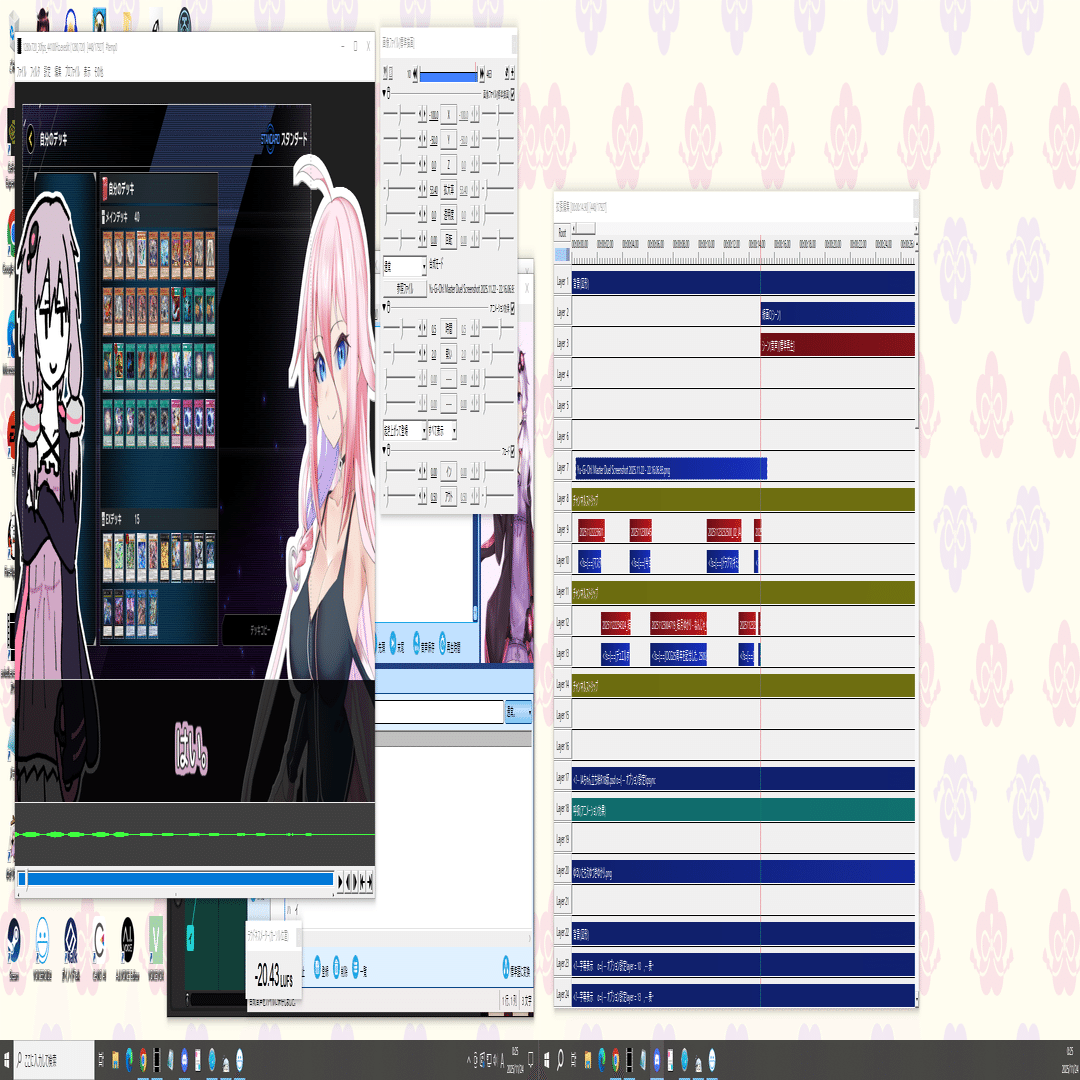The width and height of the screenshot is (1080, 1080).
Task: Open the CeVIO AI desktop shortcut
Action: (x=99, y=947)
